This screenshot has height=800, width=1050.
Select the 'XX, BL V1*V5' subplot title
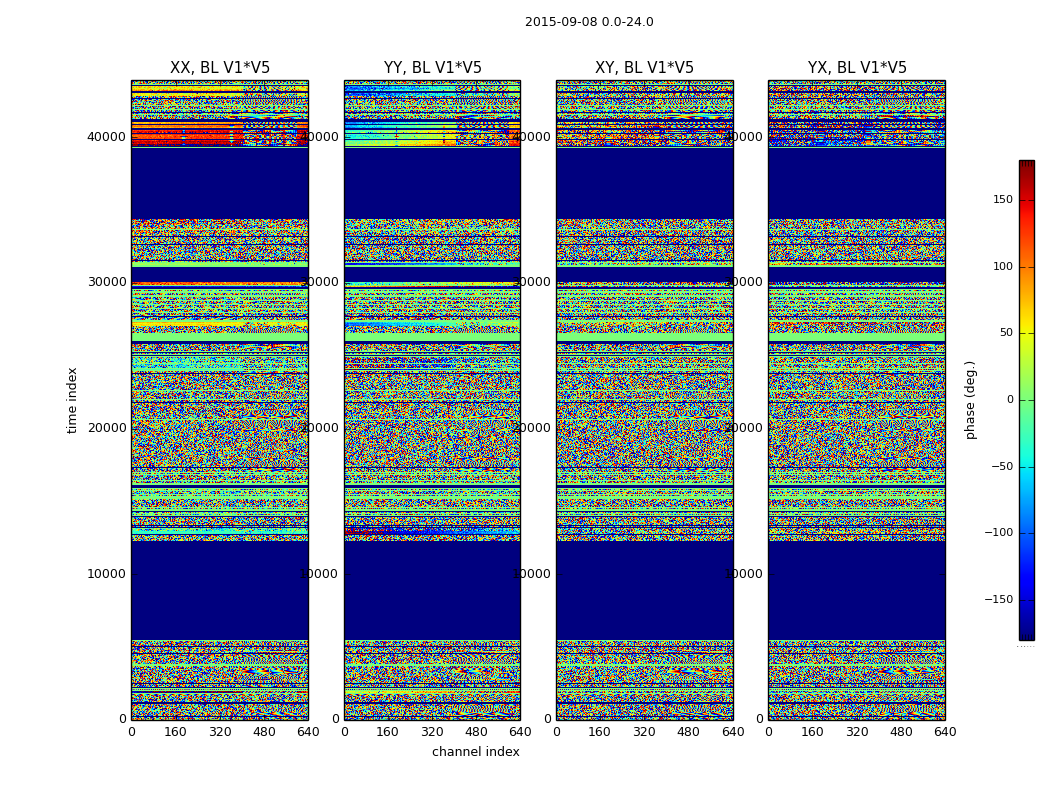click(x=220, y=68)
